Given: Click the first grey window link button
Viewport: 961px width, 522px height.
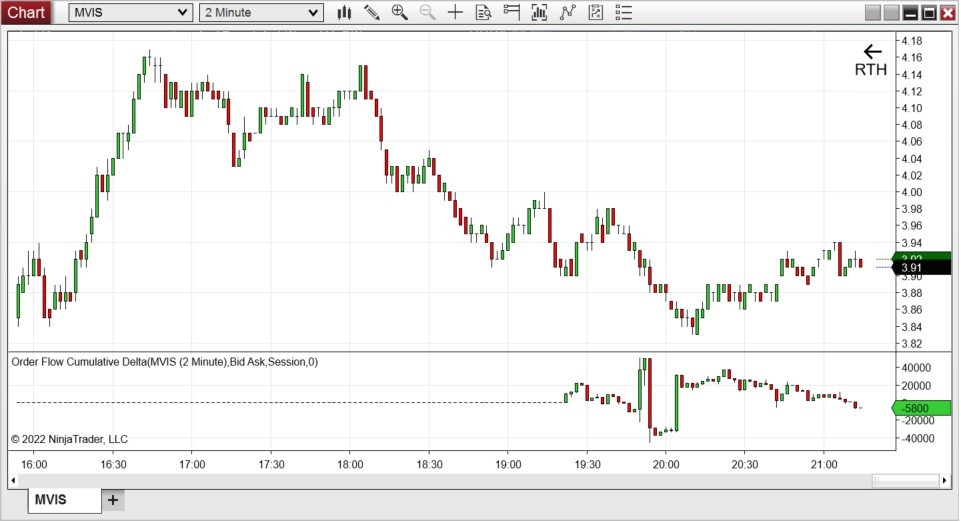Looking at the screenshot, I should (x=872, y=12).
